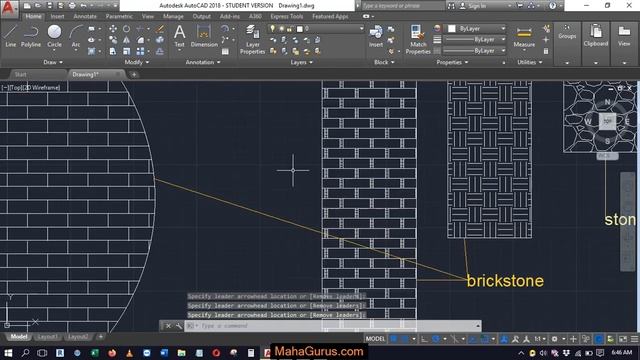This screenshot has height=360, width=640.
Task: Select the Copy tool in Modify panel
Action: tap(113, 40)
